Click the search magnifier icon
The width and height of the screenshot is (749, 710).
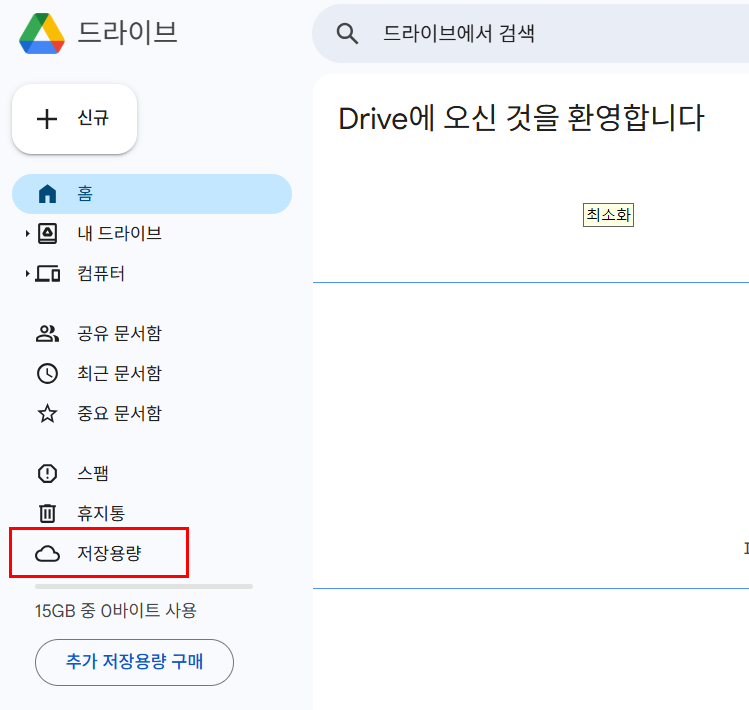(347, 34)
